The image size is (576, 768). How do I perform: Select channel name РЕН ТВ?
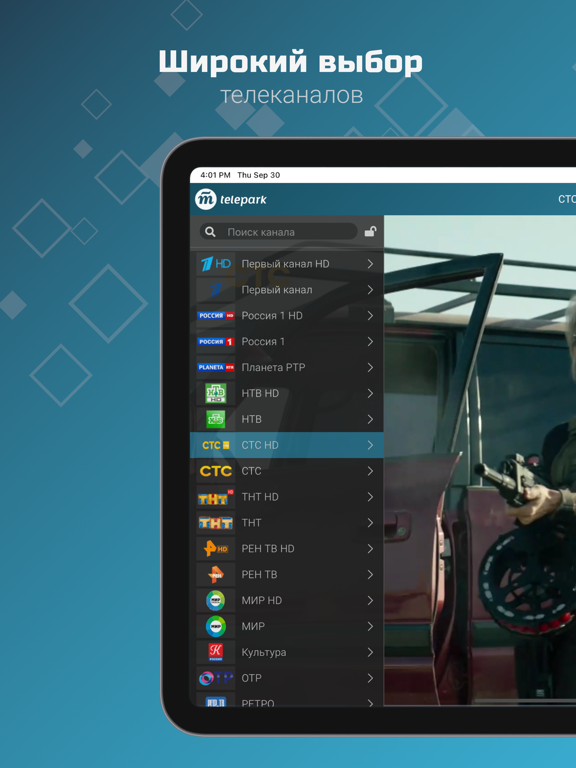point(259,575)
